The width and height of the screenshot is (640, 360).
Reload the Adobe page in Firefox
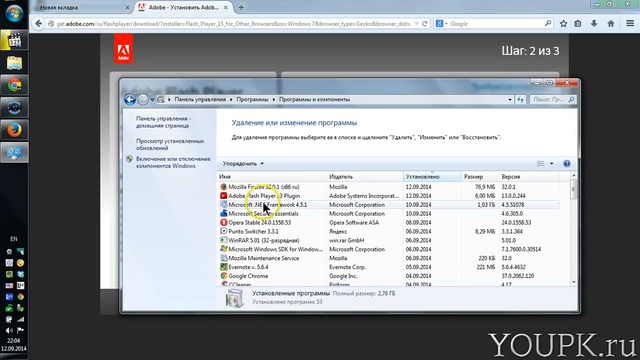click(x=424, y=24)
